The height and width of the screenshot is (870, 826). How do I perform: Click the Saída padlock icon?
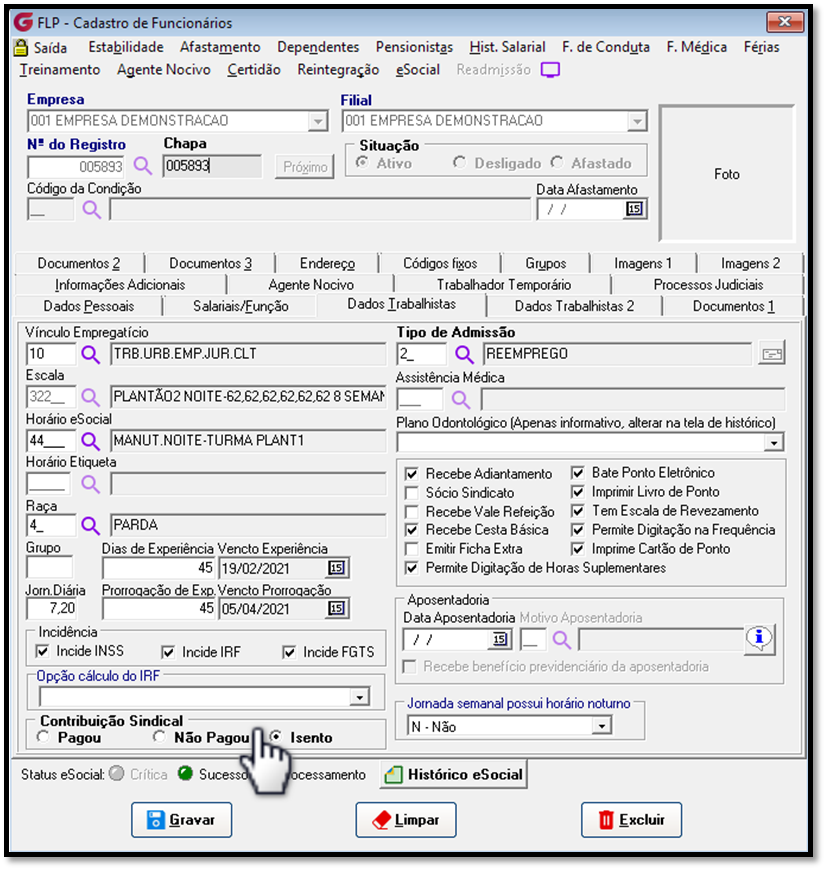pos(21,48)
